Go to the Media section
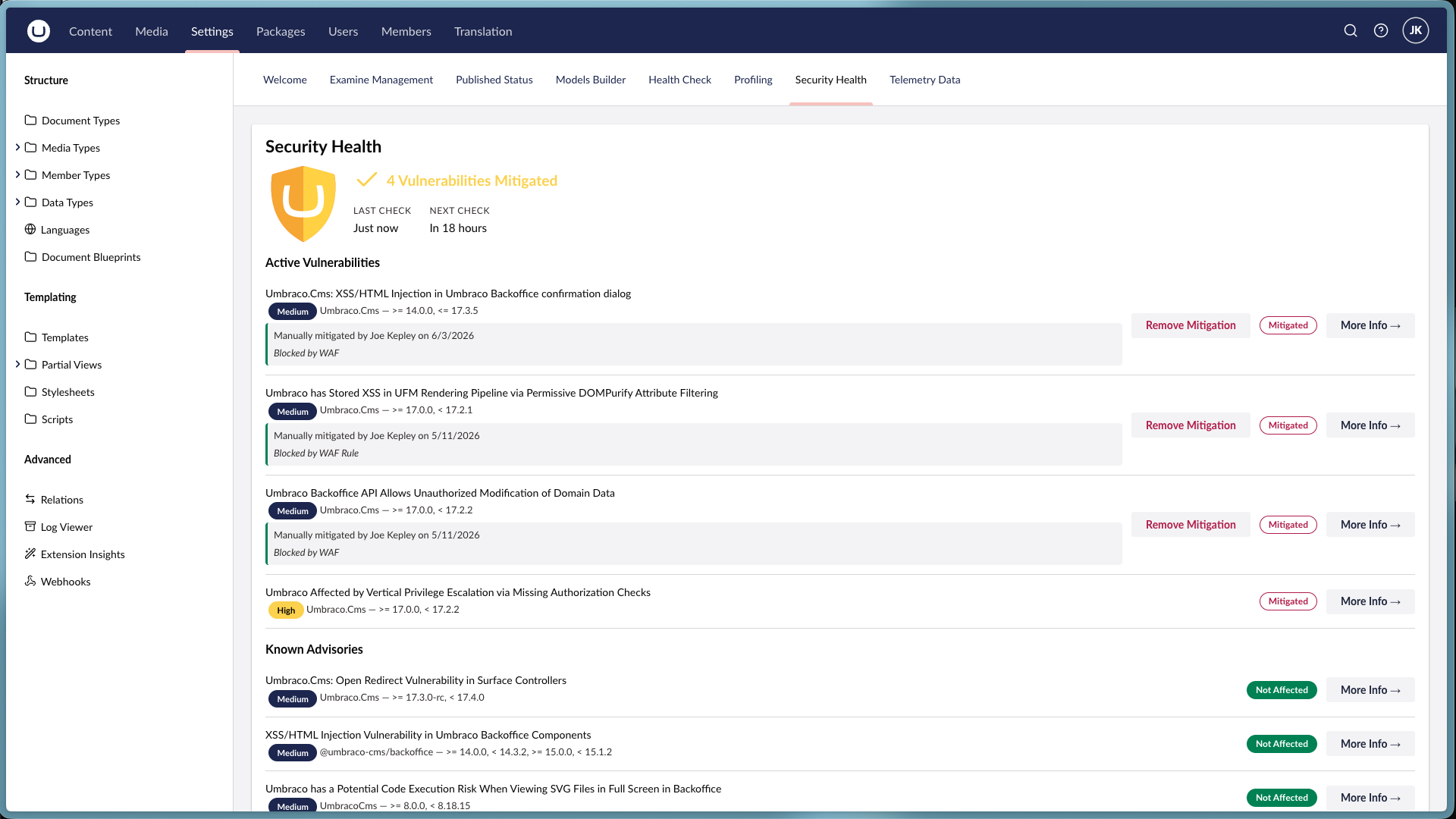 (x=152, y=31)
